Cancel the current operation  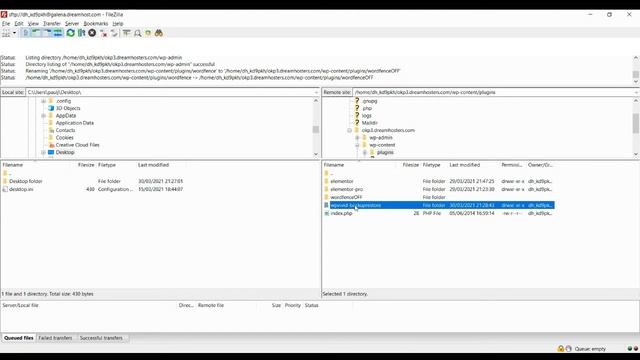92,33
